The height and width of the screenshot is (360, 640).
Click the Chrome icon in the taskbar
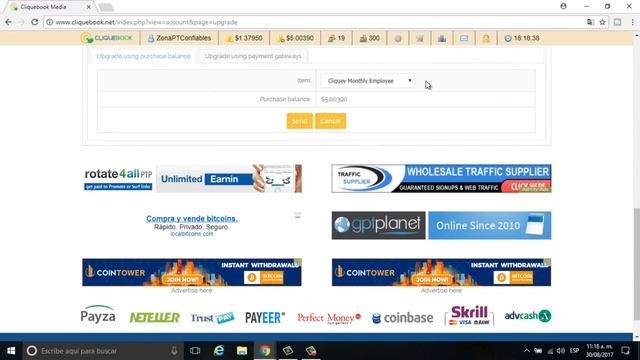pos(265,351)
